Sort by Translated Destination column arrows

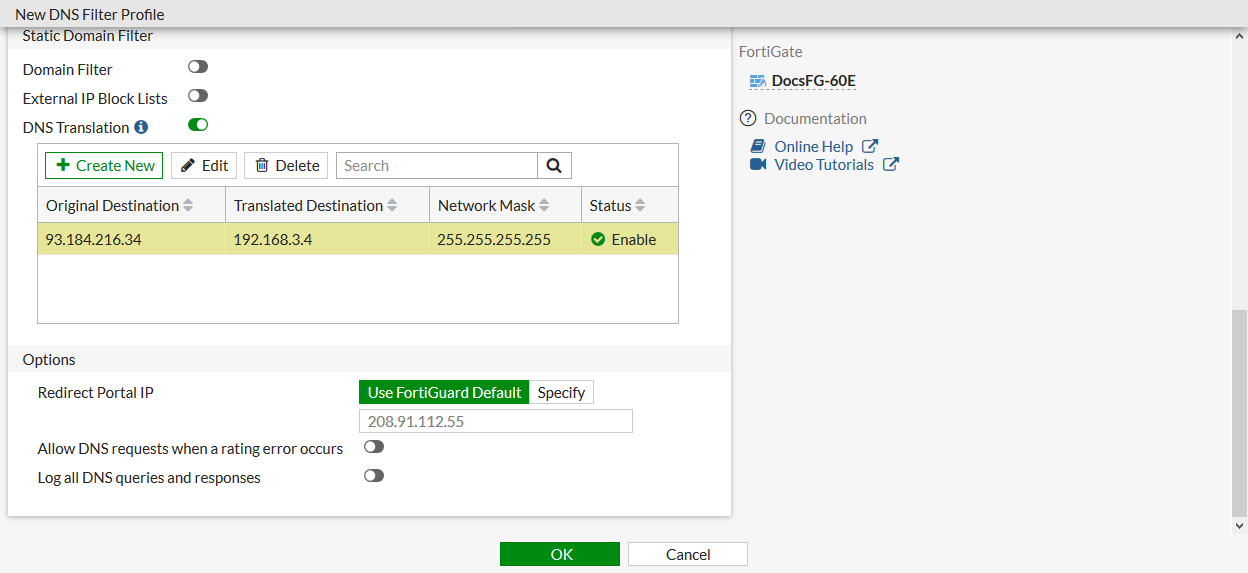[x=392, y=206]
